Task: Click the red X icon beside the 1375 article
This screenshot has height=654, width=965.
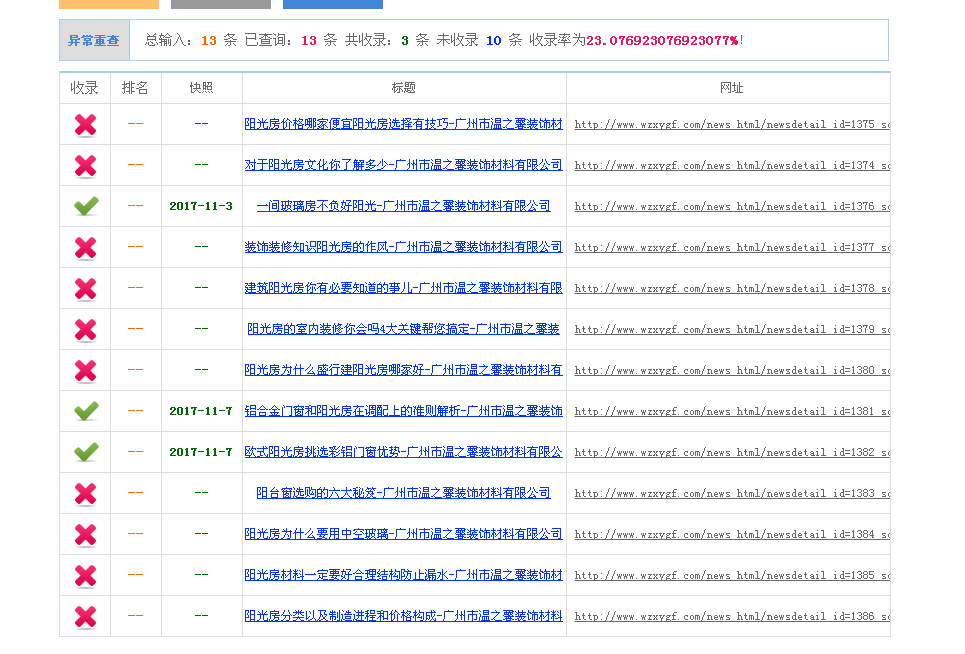Action: click(85, 125)
